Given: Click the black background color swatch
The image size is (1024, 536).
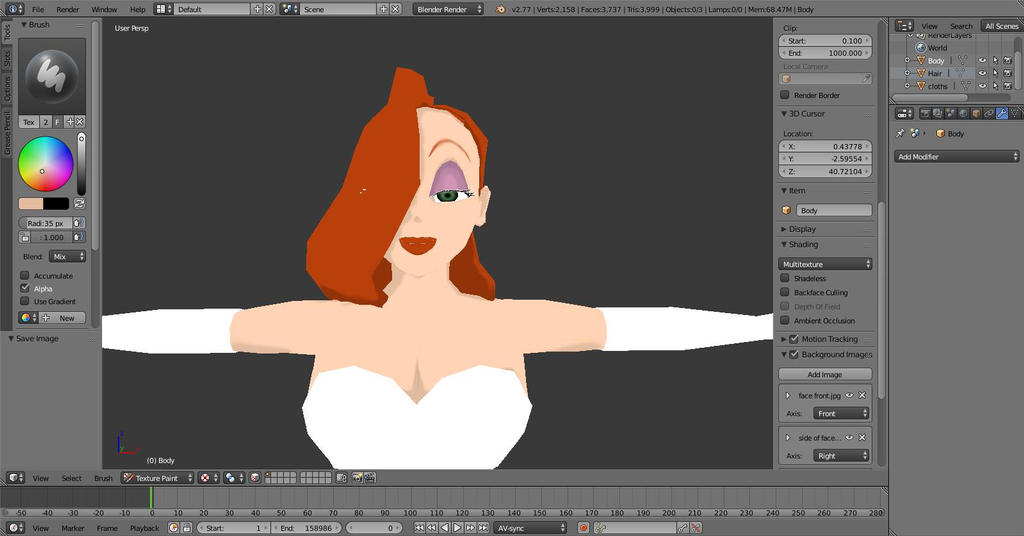Looking at the screenshot, I should pyautogui.click(x=56, y=204).
